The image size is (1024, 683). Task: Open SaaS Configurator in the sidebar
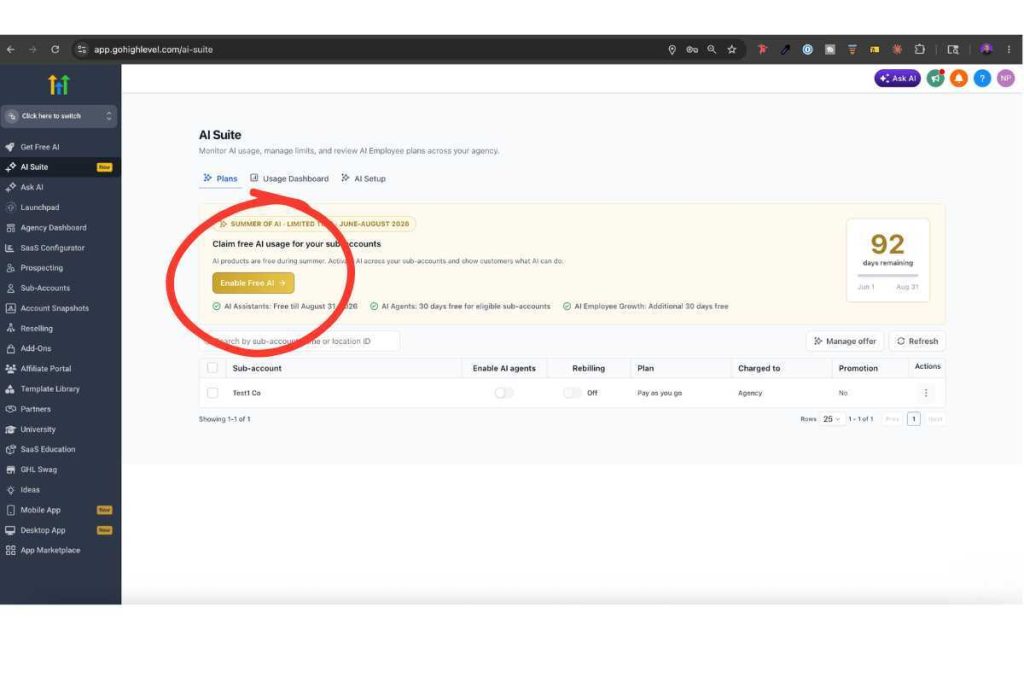click(60, 248)
